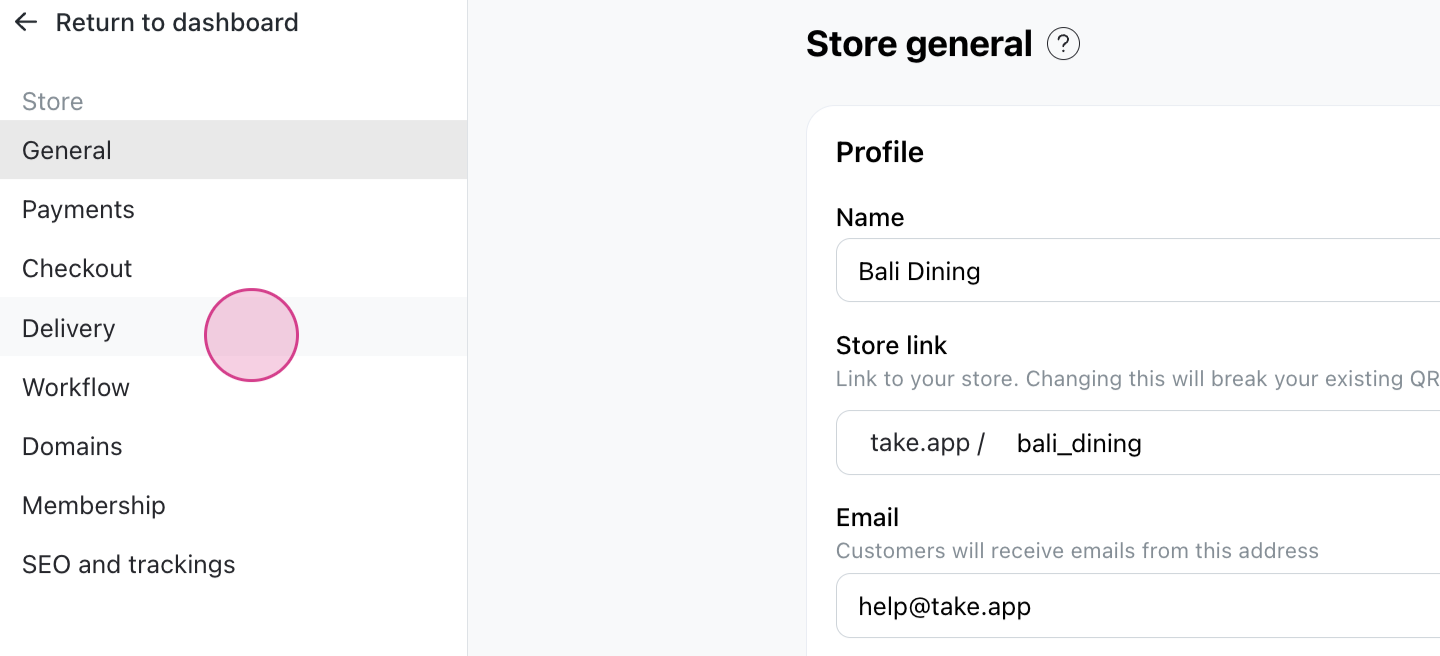1440x656 pixels.
Task: Click 'Customers will receive emails' hint text
Action: click(x=1077, y=551)
